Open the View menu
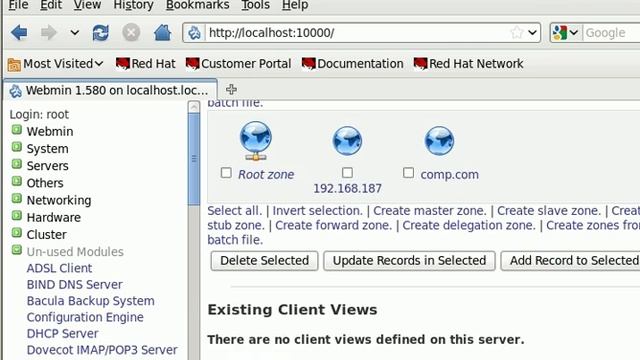The width and height of the screenshot is (640, 360). (87, 5)
